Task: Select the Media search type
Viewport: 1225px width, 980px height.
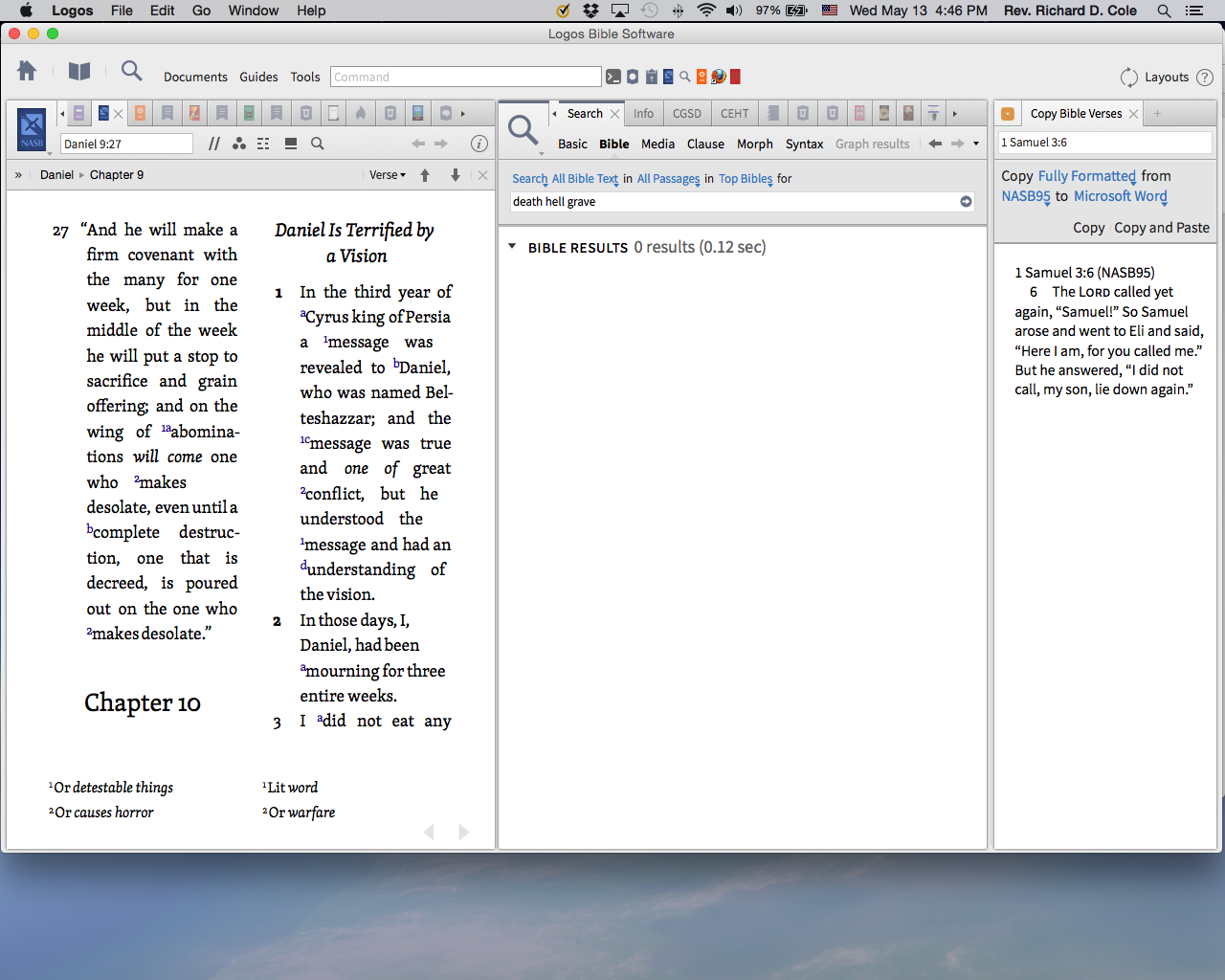Action: tap(658, 144)
